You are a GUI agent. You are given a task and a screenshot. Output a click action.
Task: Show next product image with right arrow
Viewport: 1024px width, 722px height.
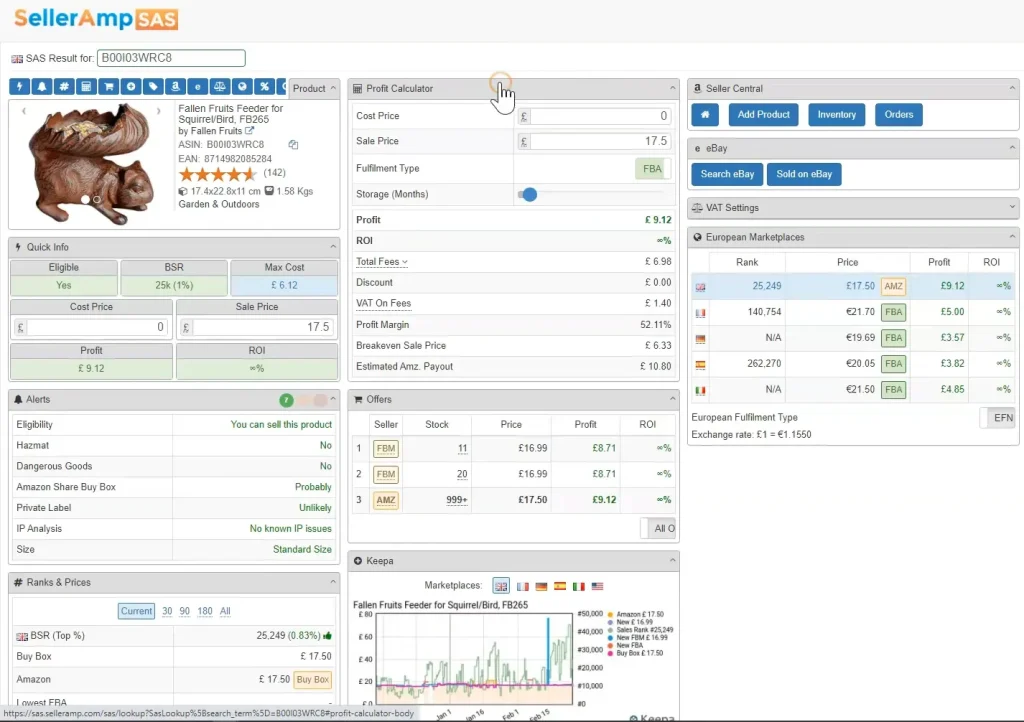coord(158,112)
